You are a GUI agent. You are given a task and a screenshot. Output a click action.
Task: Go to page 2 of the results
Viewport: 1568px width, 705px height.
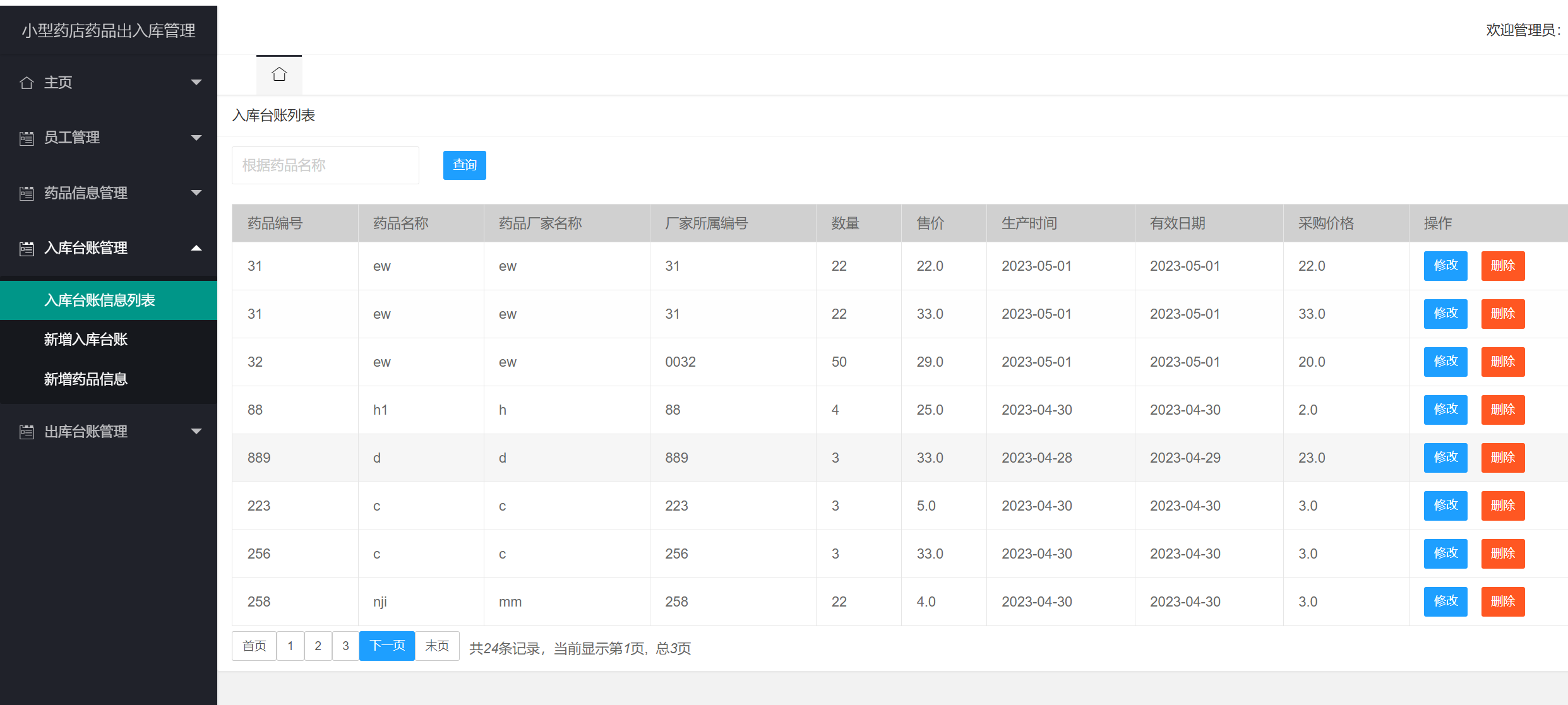(x=318, y=646)
